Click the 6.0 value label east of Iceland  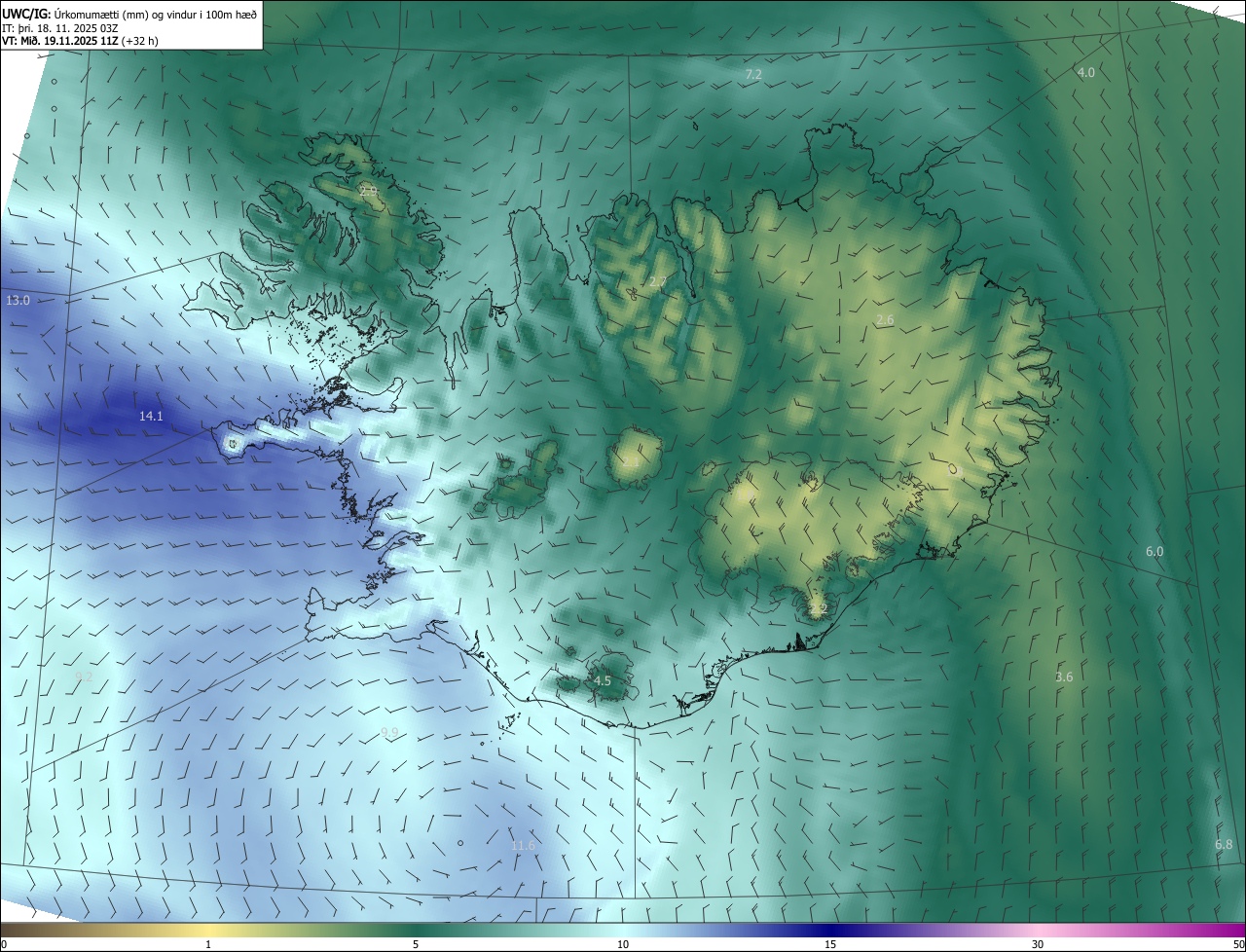1154,551
